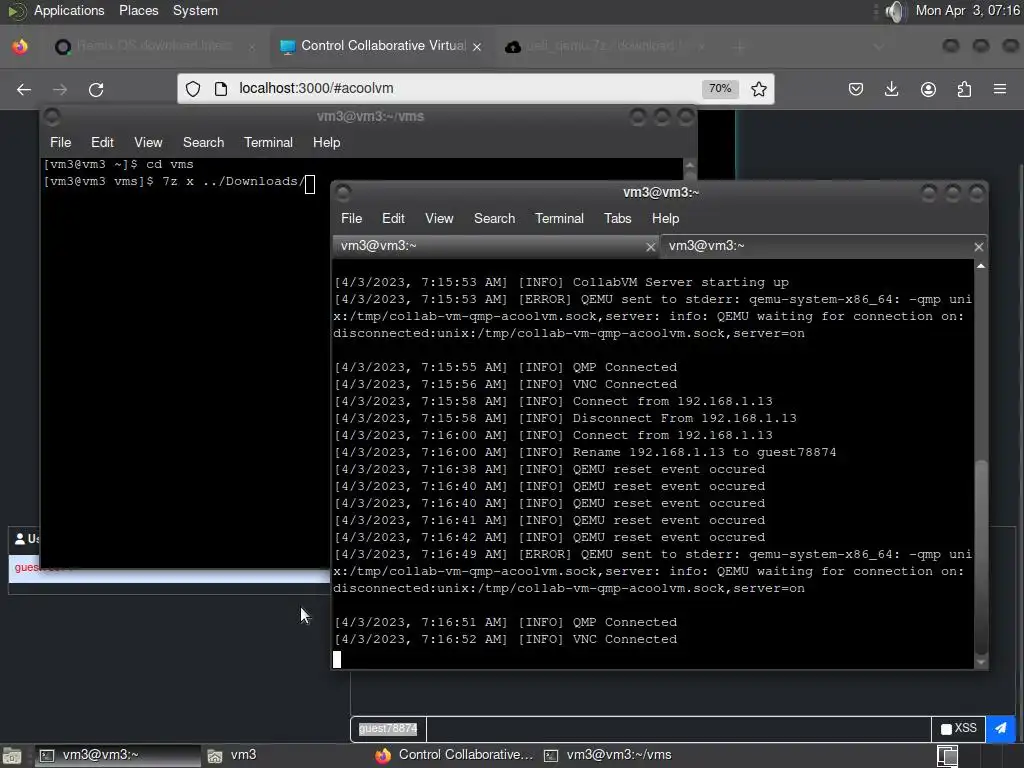
Task: Open Help menu in vms terminal window
Action: coord(327,142)
